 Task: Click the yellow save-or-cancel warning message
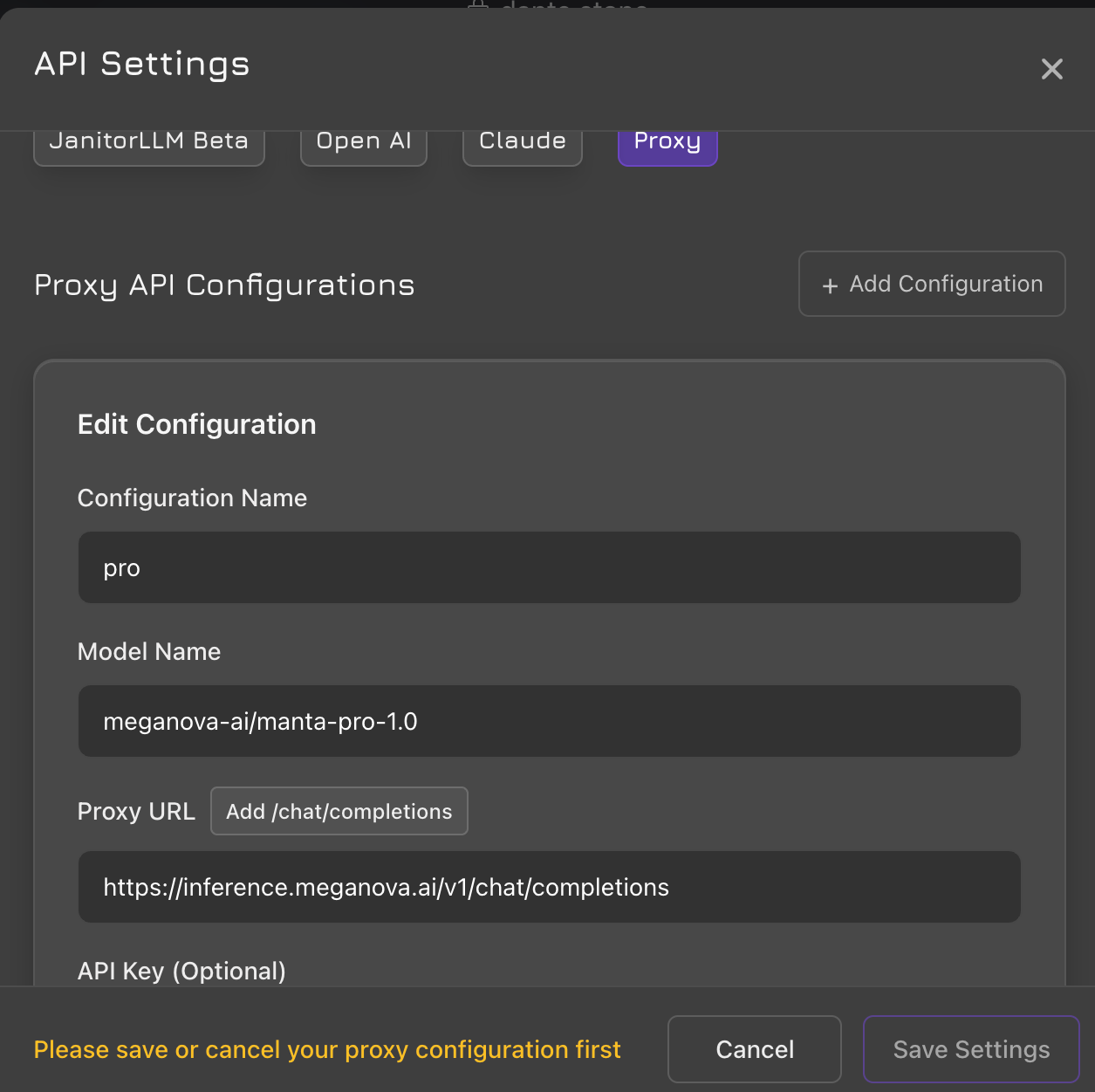[327, 1049]
